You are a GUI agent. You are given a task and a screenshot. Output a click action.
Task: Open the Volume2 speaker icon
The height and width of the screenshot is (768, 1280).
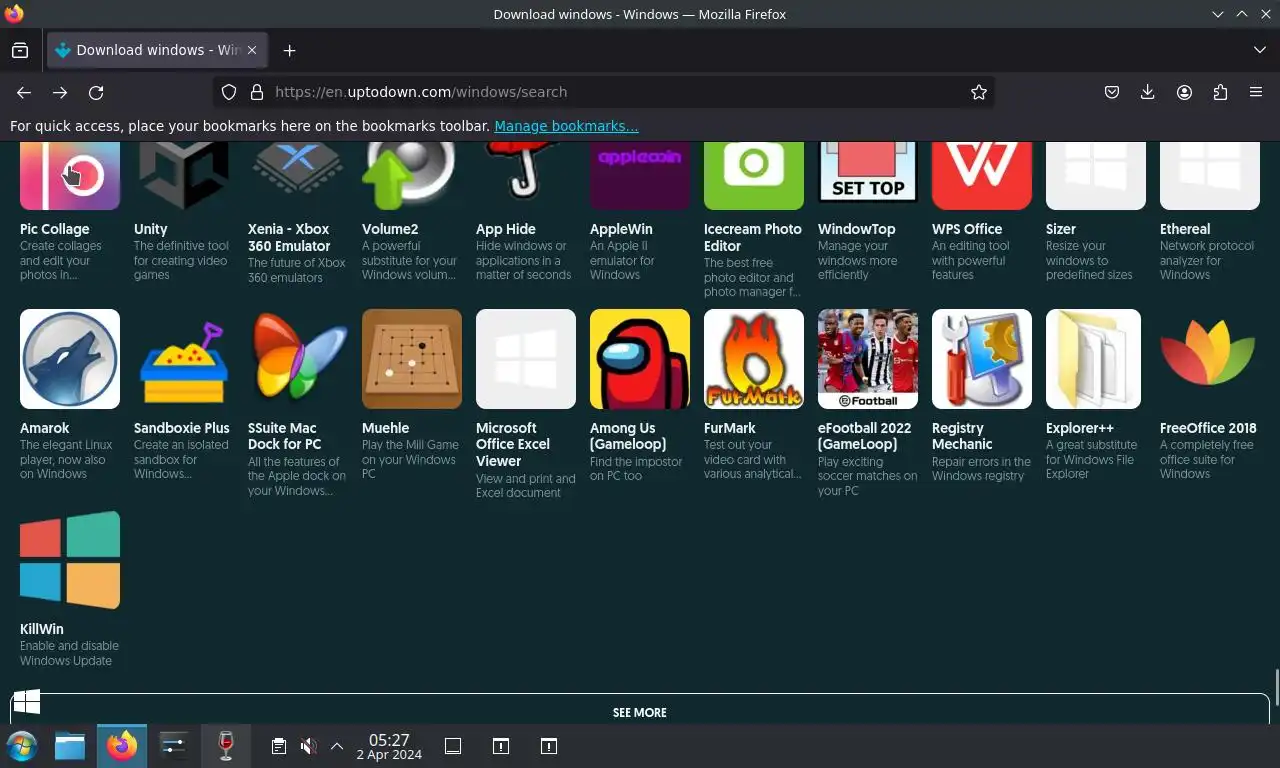412,176
